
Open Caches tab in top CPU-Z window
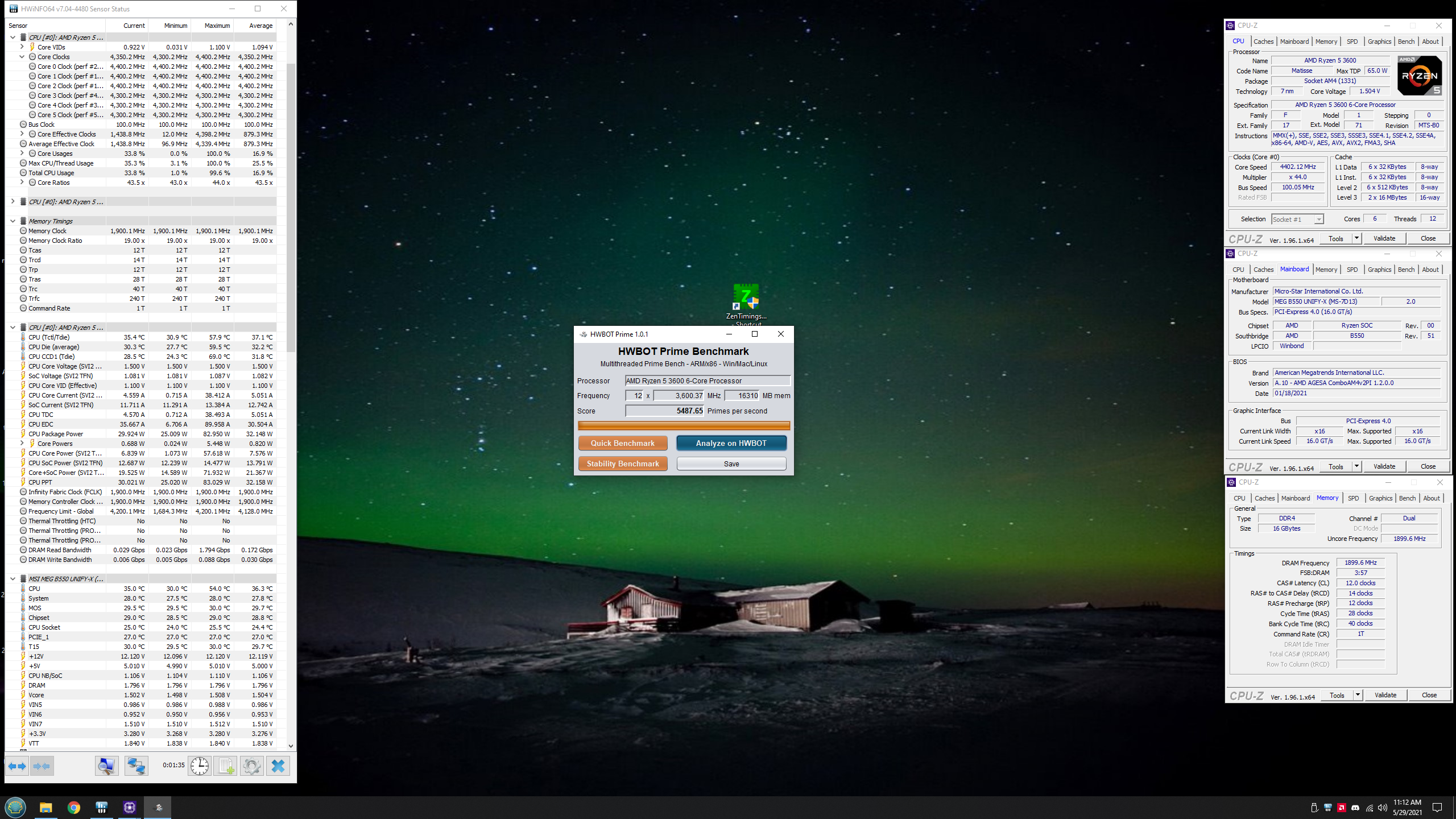point(1263,42)
